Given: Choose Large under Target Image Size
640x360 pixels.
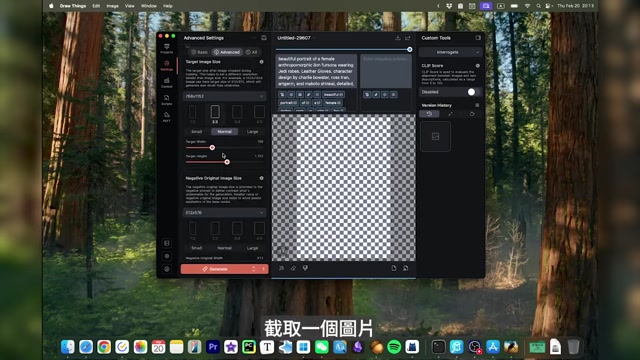Looking at the screenshot, I should point(252,132).
